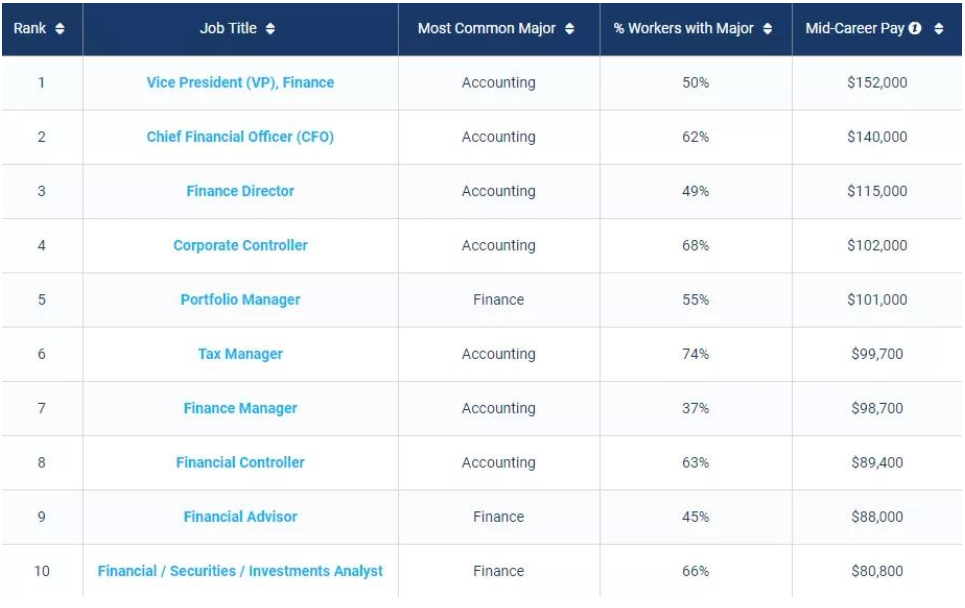Sort by Most Common Major arrows icon

[x=569, y=28]
